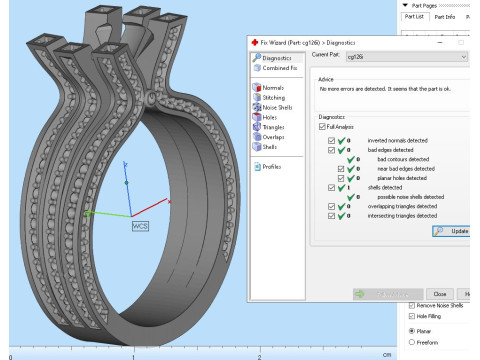Open the Stitching repair icon
The image size is (480, 360).
coord(257,97)
